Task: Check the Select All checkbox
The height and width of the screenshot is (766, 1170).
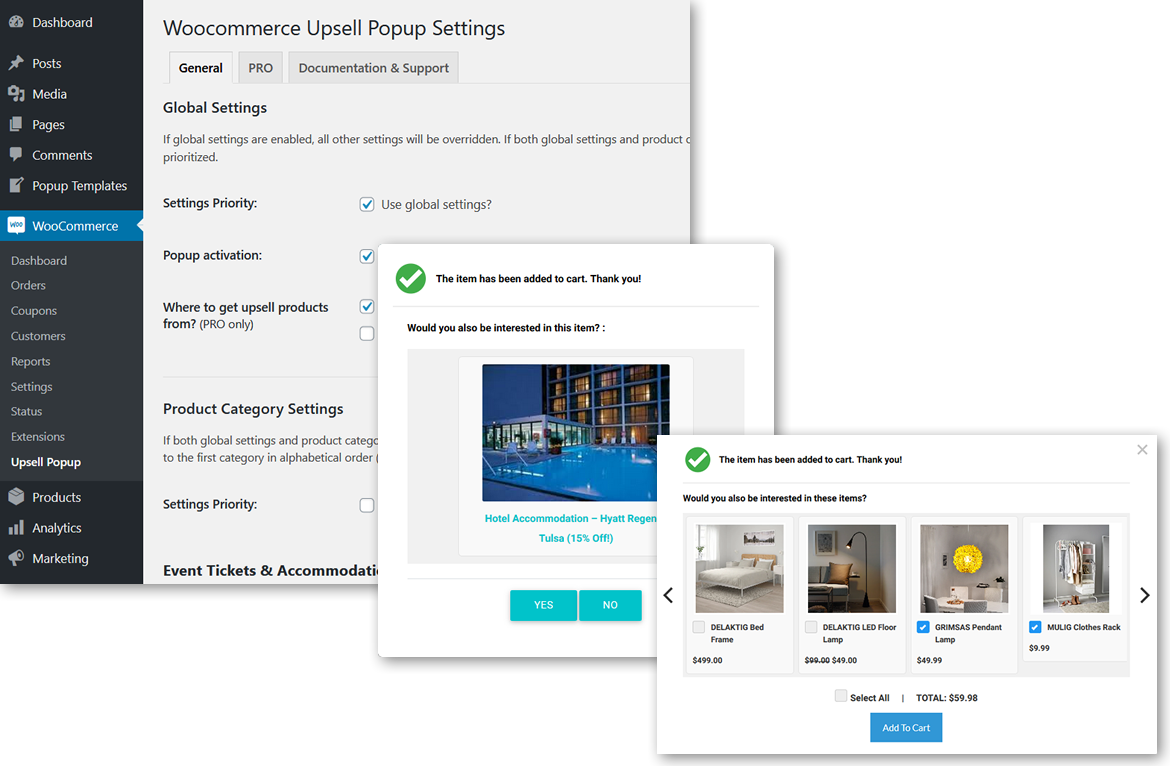Action: click(x=841, y=696)
